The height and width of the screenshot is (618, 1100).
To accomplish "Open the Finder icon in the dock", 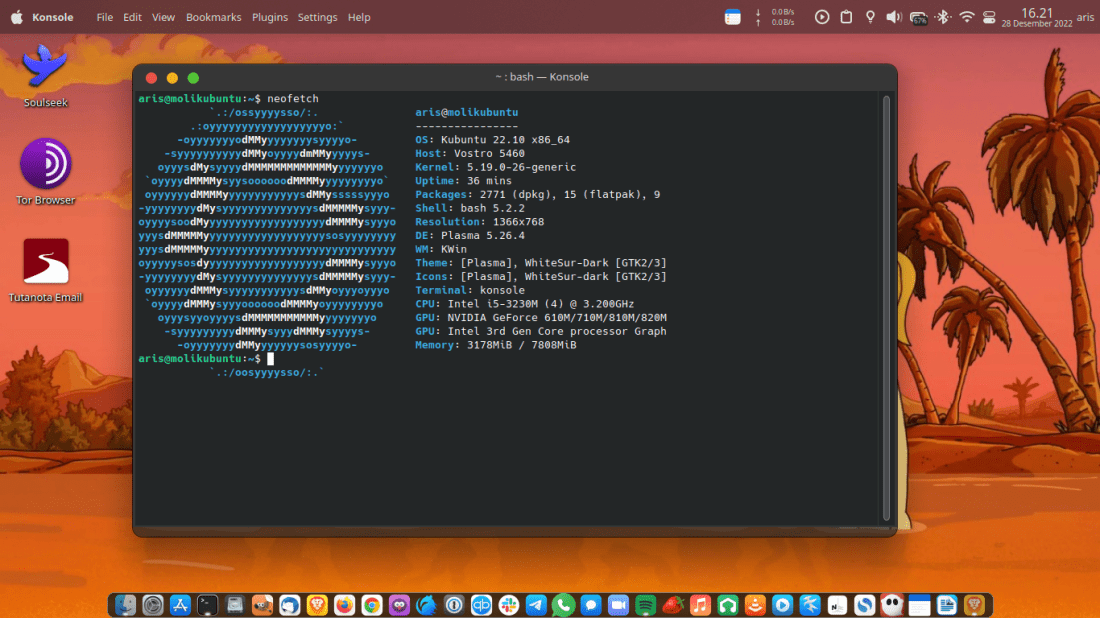I will 126,605.
